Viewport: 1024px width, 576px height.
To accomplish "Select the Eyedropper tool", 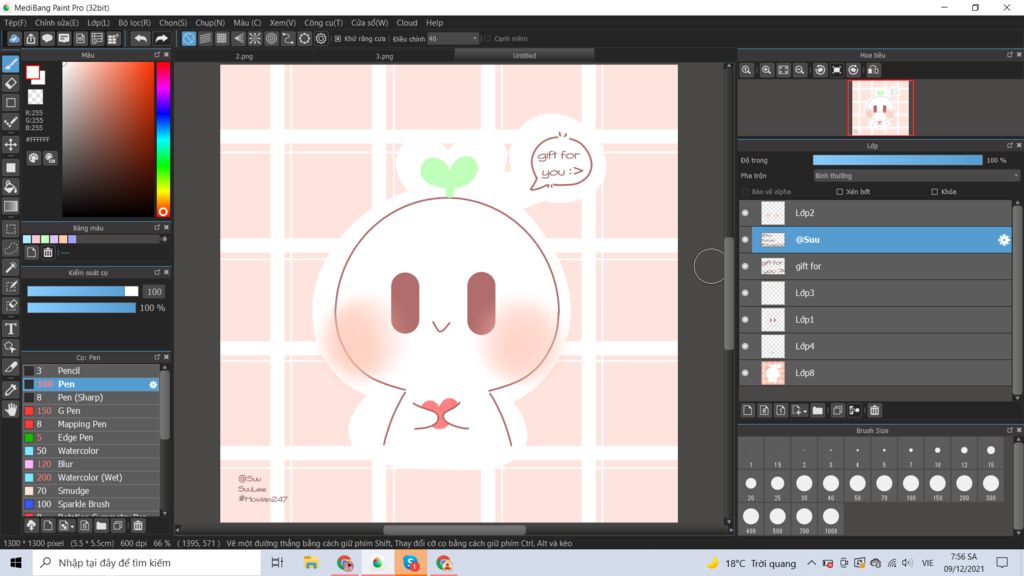I will 11,390.
